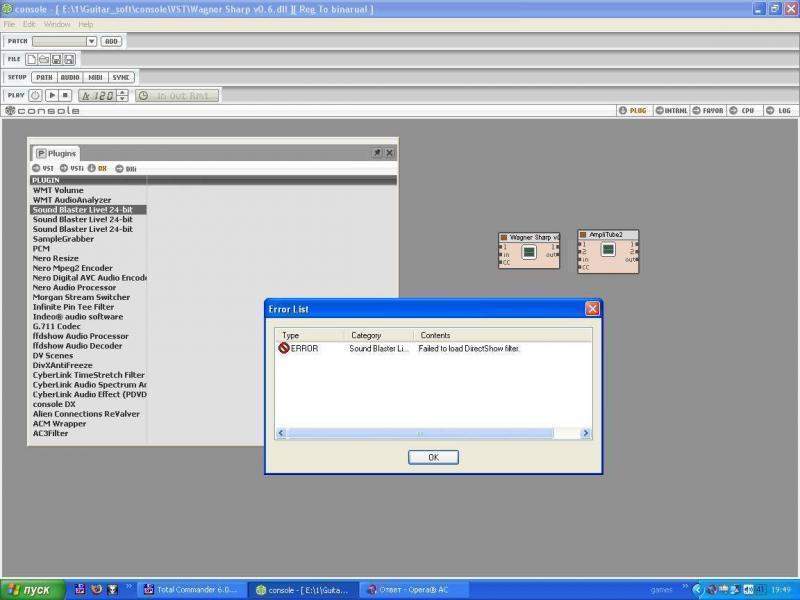800x600 pixels.
Task: Click the Save As disk icon
Action: [69, 60]
